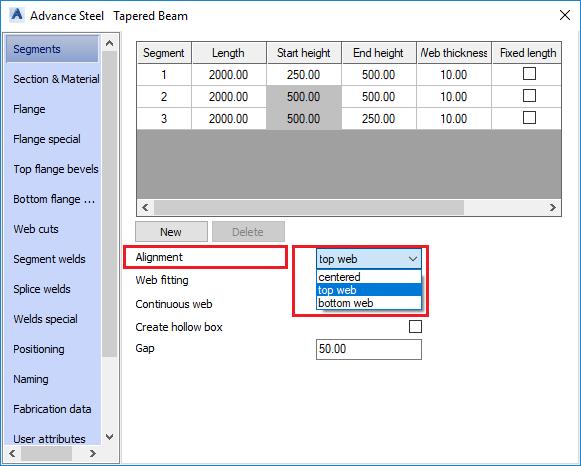The width and height of the screenshot is (581, 466).
Task: Click the Length column header
Action: [x=229, y=53]
